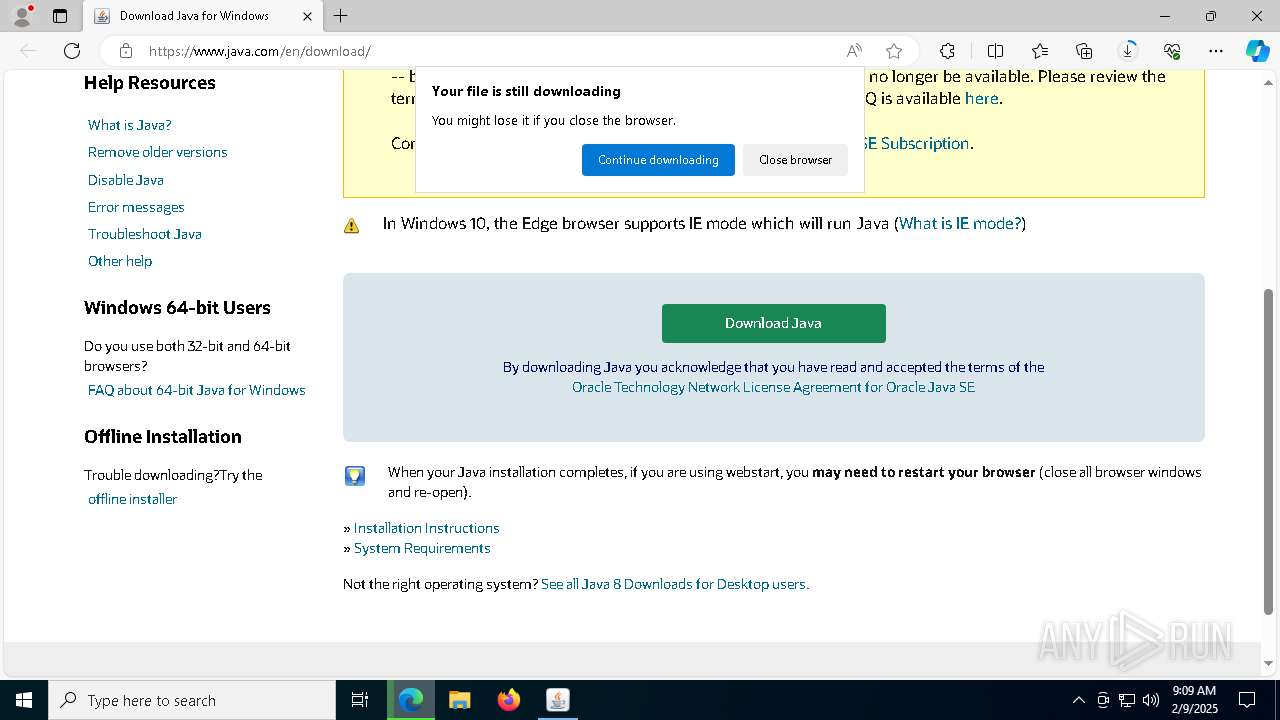The width and height of the screenshot is (1280, 720).
Task: Open the Downloads toolbar icon
Action: click(1128, 51)
